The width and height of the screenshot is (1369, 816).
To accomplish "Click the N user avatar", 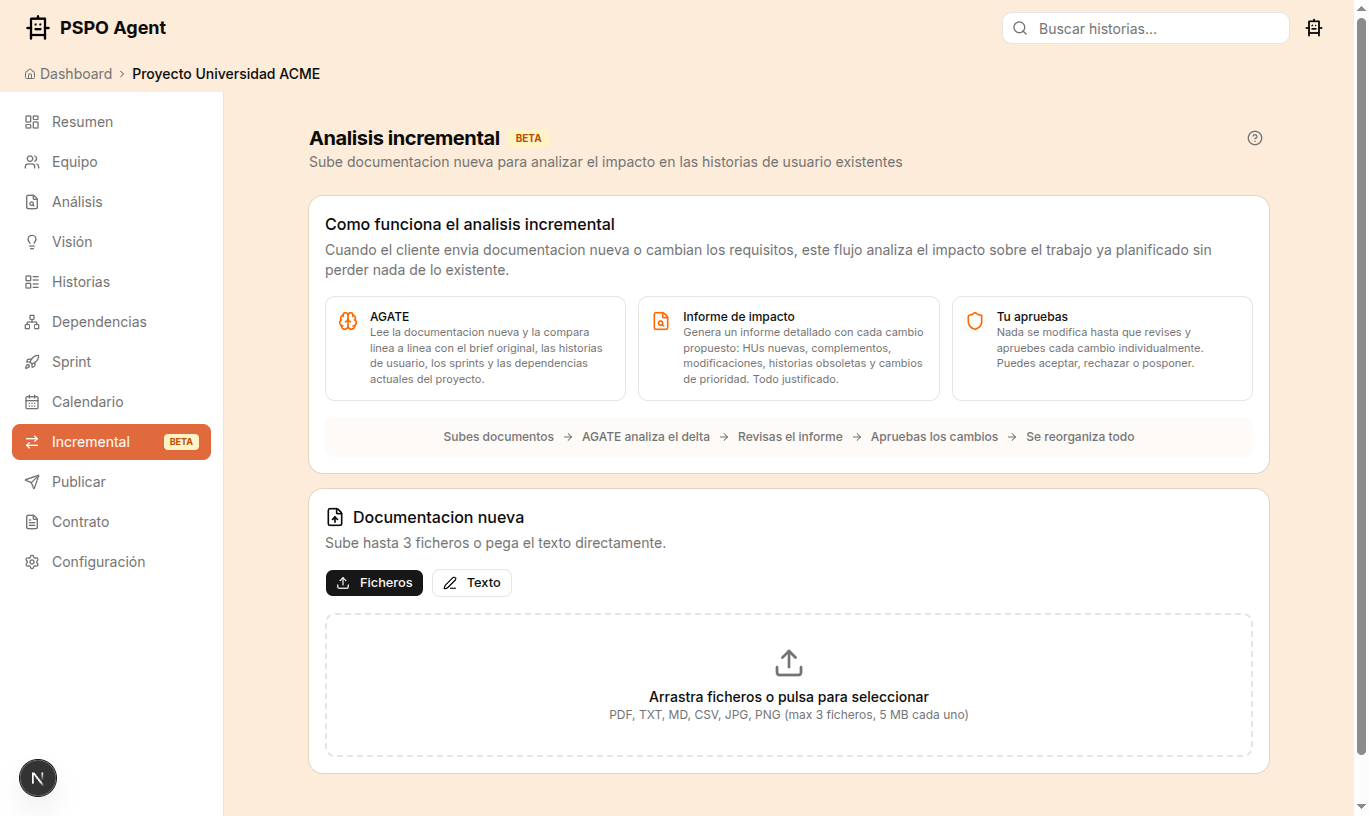I will click(x=37, y=777).
